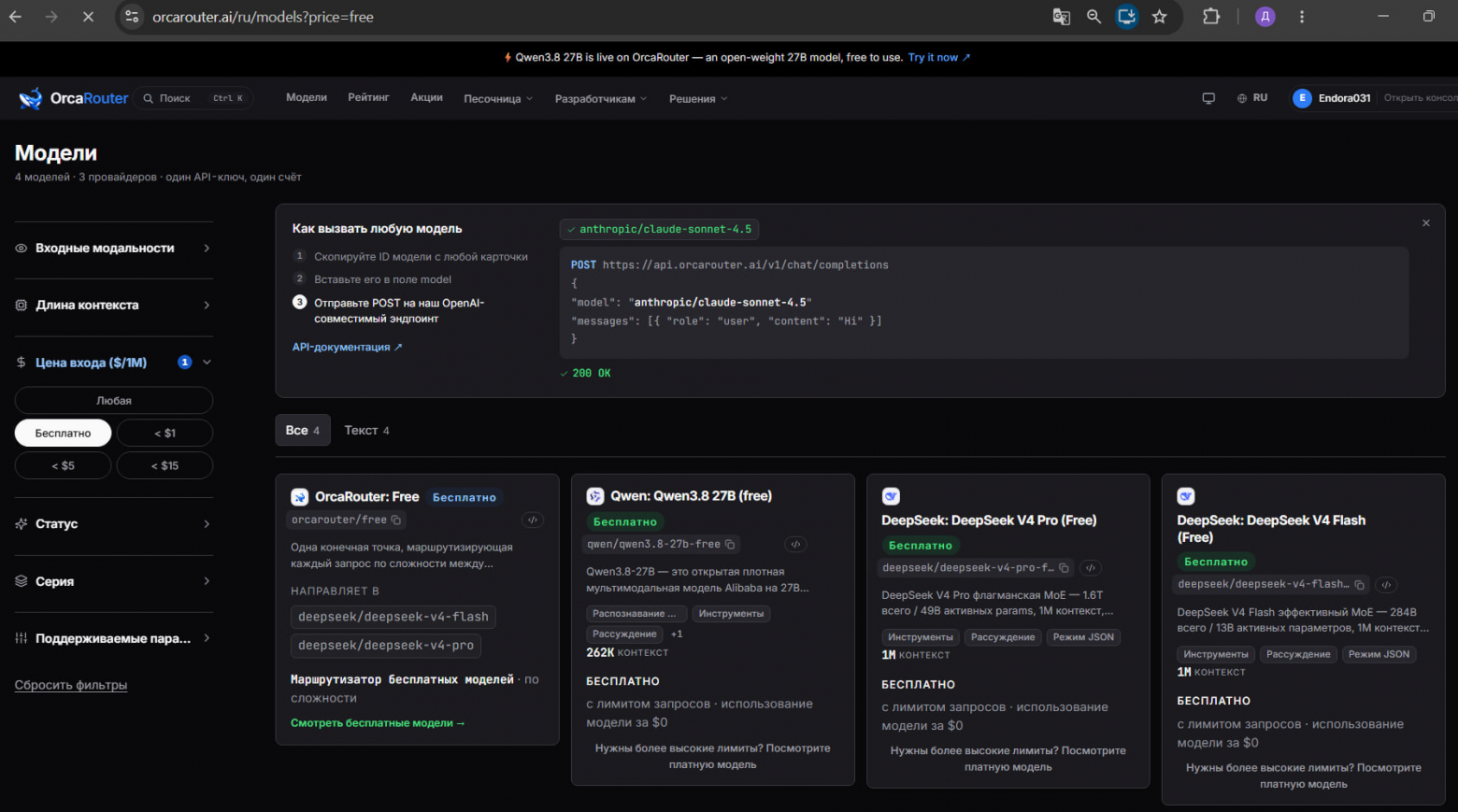Open the 'DeepSeek: DeepSeek V4 Pro (Free)' title
The height and width of the screenshot is (812, 1458).
[989, 520]
